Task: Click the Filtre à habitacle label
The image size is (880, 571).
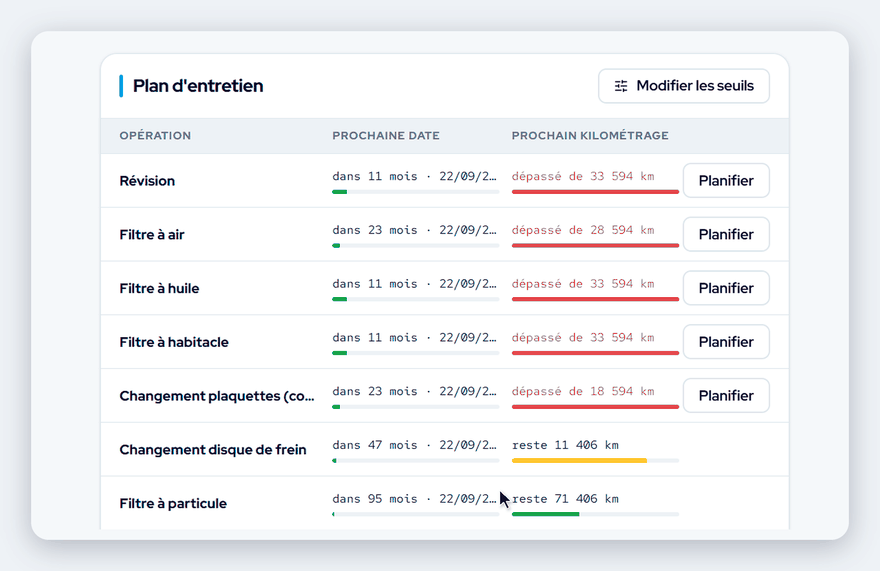Action: [174, 342]
